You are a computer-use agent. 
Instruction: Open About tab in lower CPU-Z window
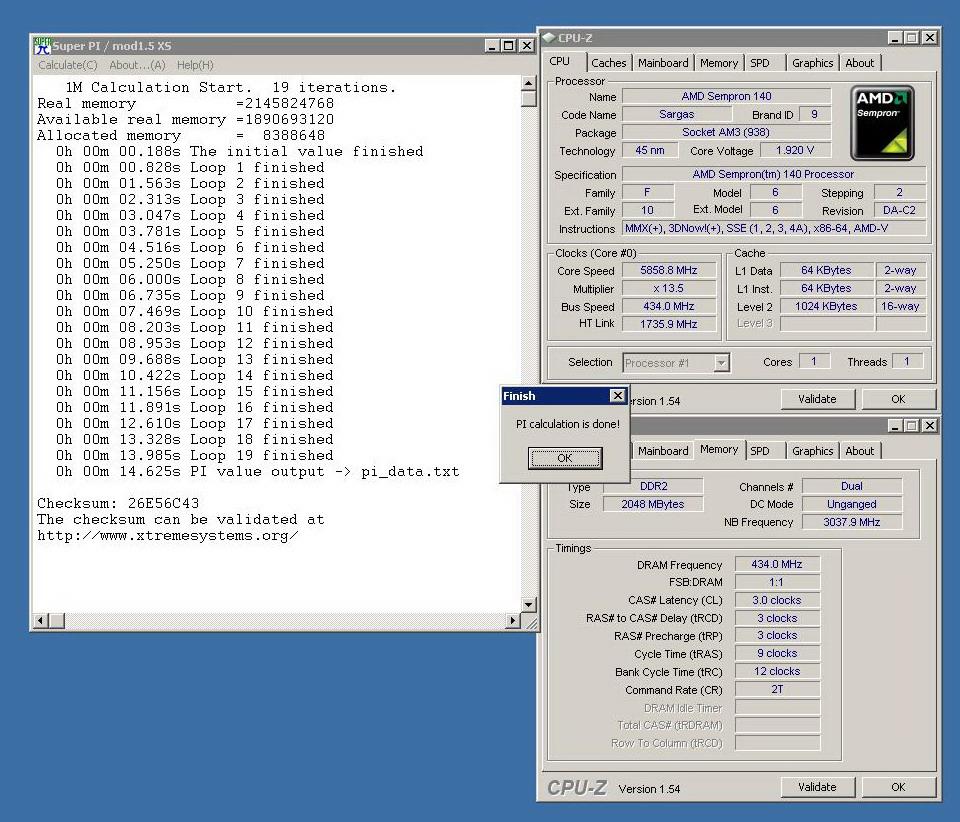click(x=860, y=451)
